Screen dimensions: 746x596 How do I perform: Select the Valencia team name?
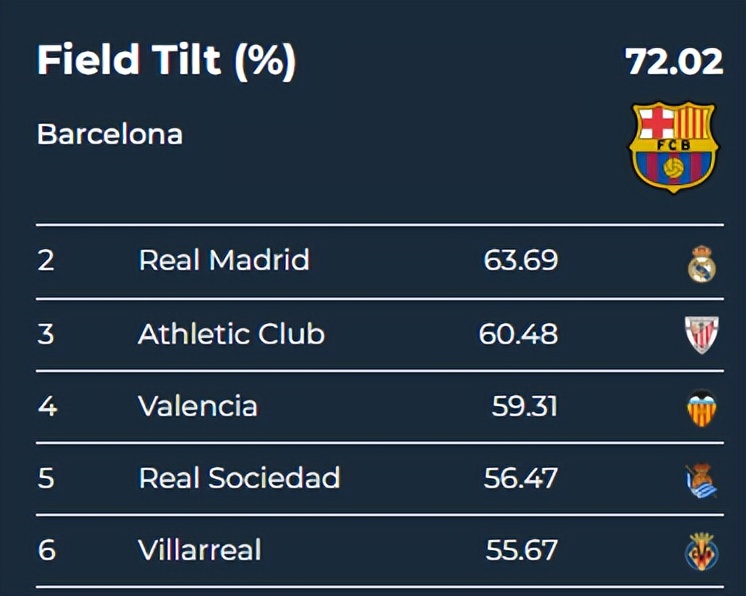[x=198, y=406]
